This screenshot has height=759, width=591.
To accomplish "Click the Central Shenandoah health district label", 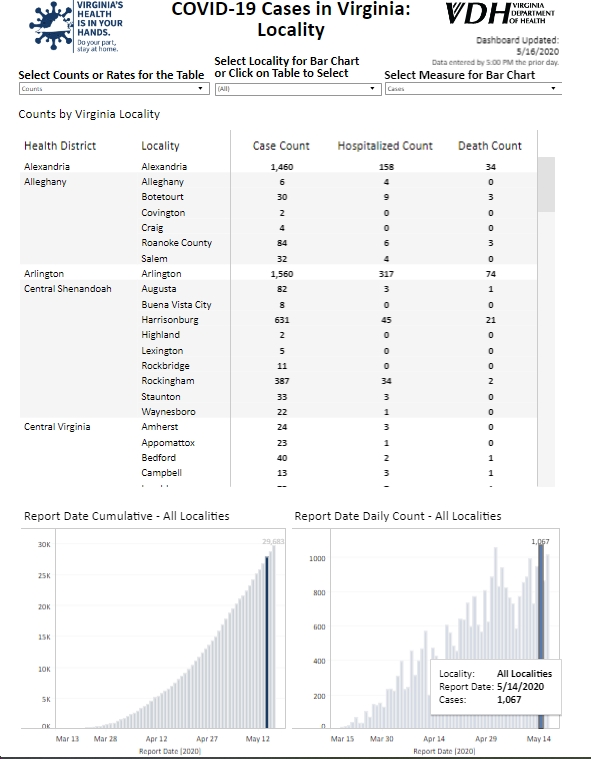I will (x=68, y=289).
